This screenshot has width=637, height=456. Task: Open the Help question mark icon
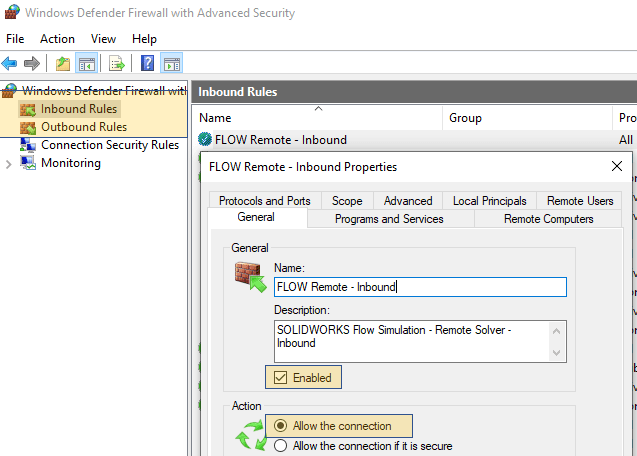pos(147,63)
